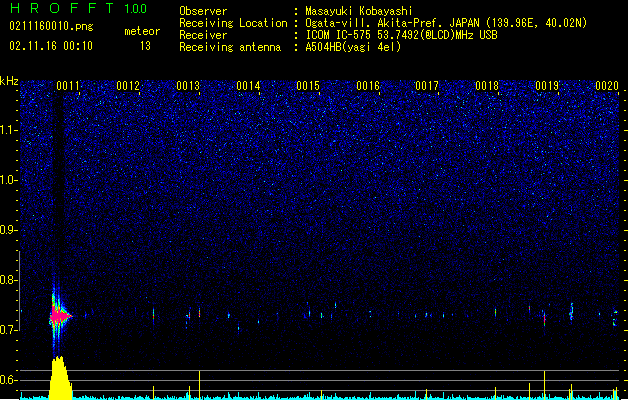The width and height of the screenshot is (629, 400).
Task: Click the bright pink meteor echo burst
Action: pos(60,317)
